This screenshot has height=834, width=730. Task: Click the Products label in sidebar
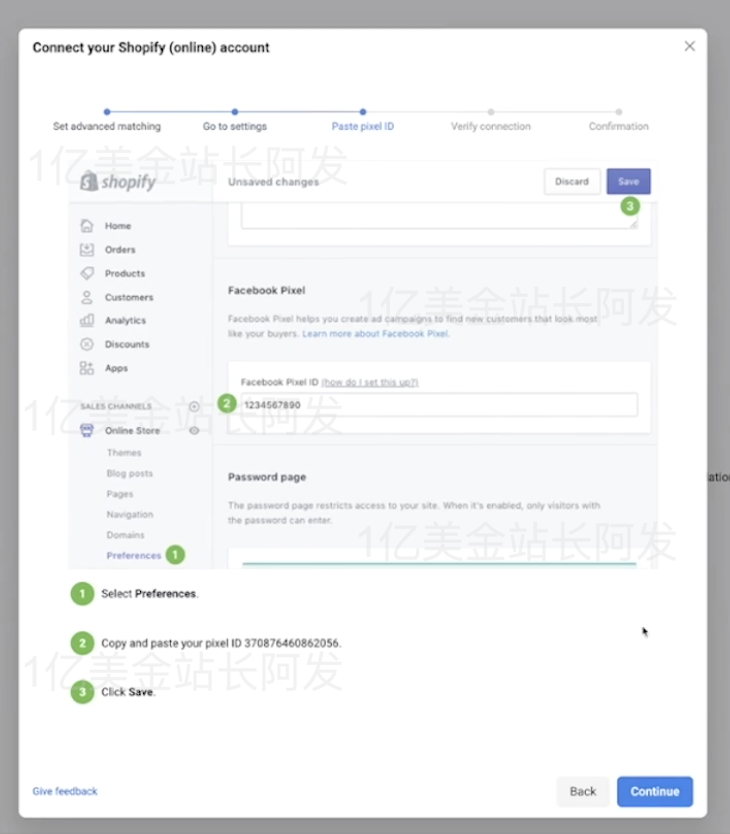click(x=125, y=273)
